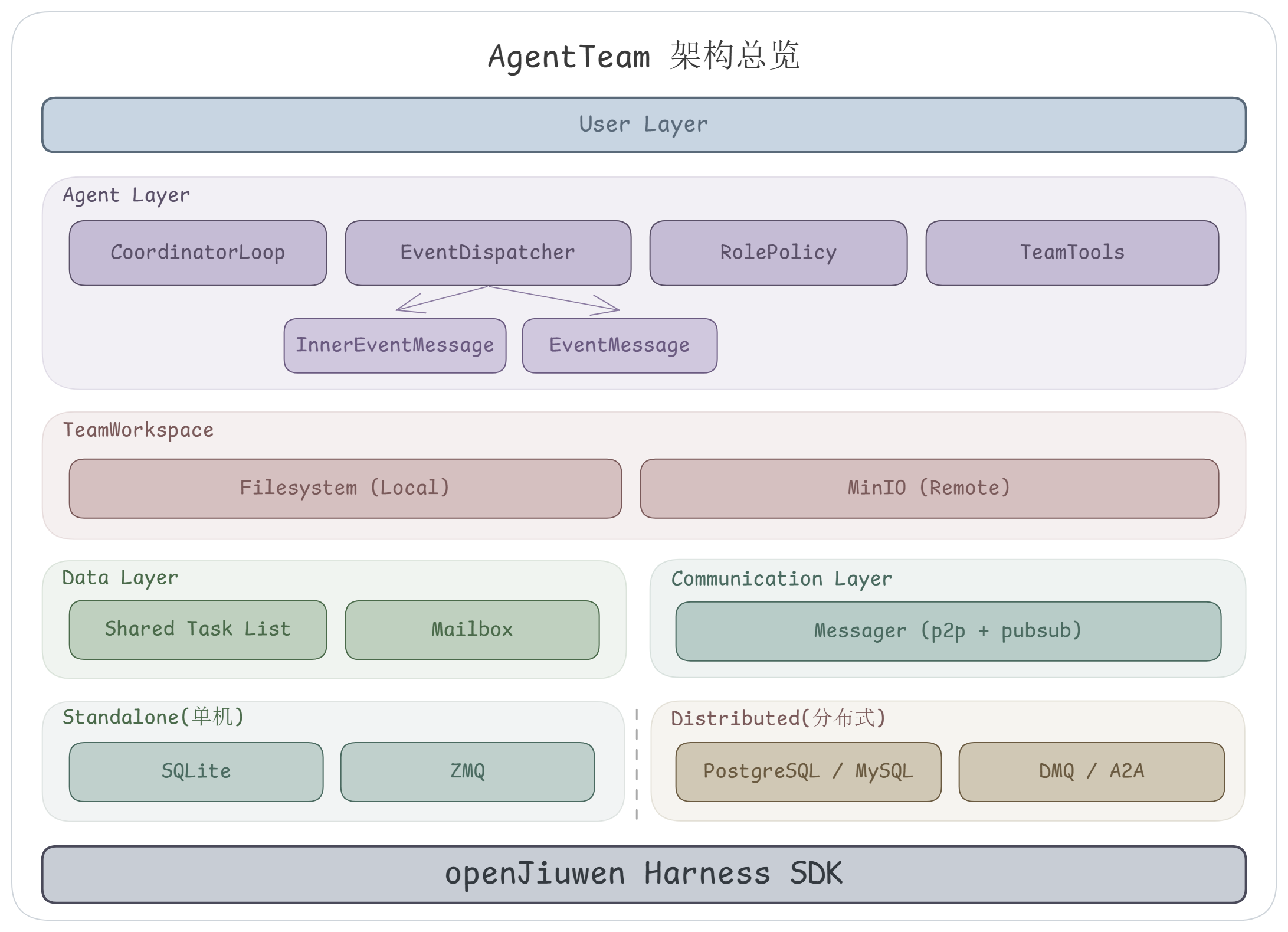Select the RolePolicy module
The height and width of the screenshot is (932, 1288).
[x=778, y=253]
